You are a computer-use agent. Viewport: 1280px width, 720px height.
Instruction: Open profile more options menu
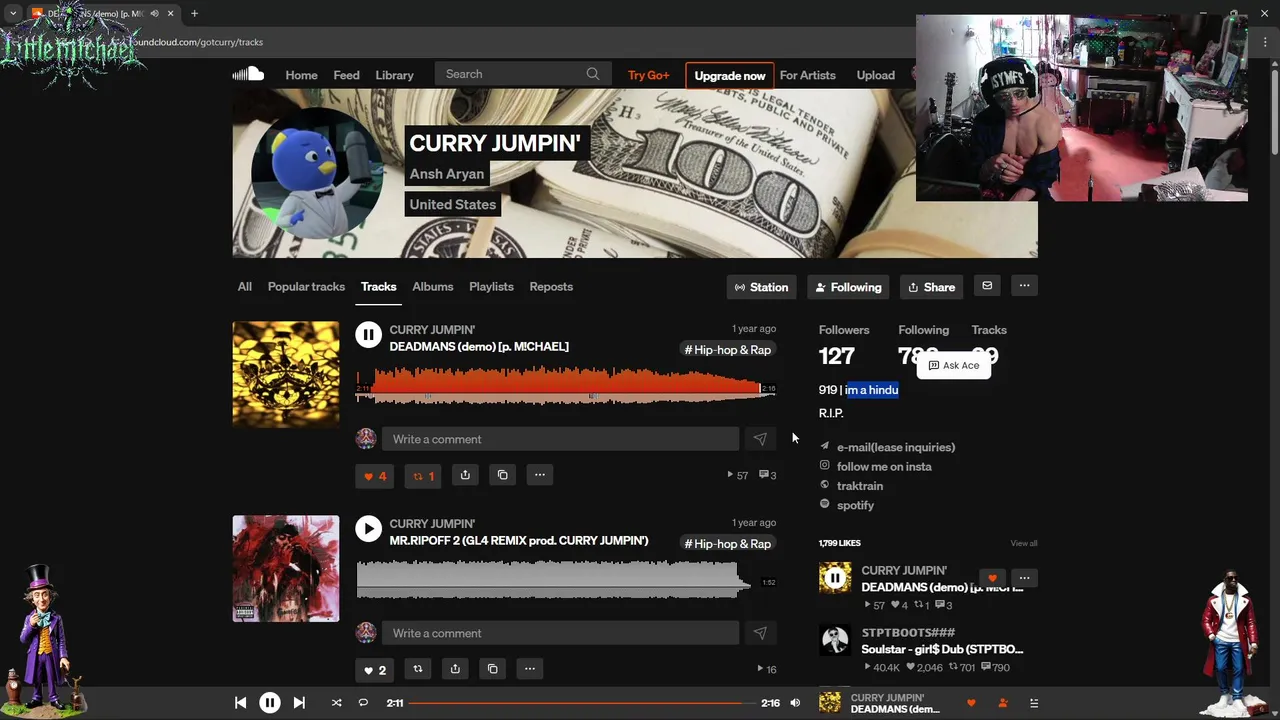[1024, 286]
